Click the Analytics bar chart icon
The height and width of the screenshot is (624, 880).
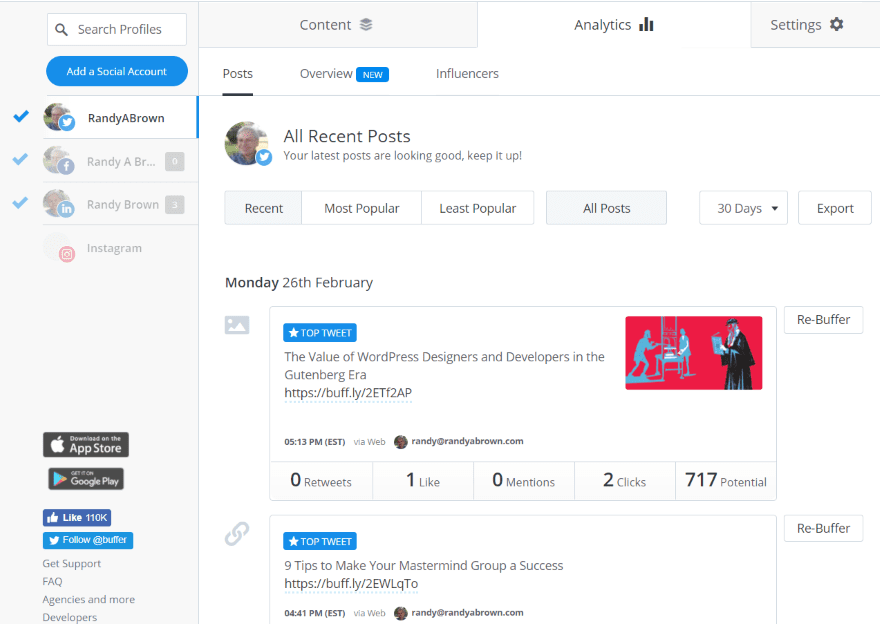click(x=646, y=25)
